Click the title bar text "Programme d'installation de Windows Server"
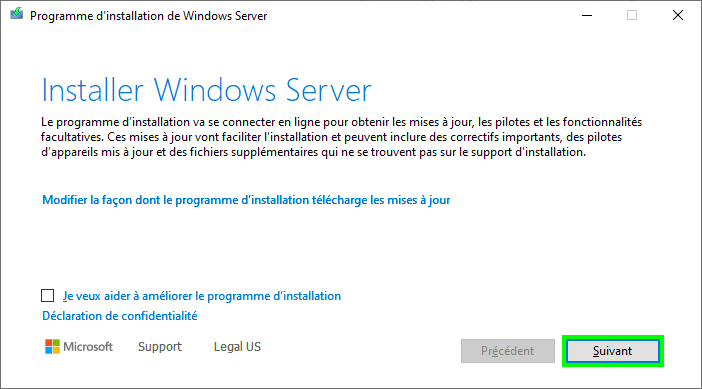Image resolution: width=702 pixels, height=389 pixels. [149, 16]
